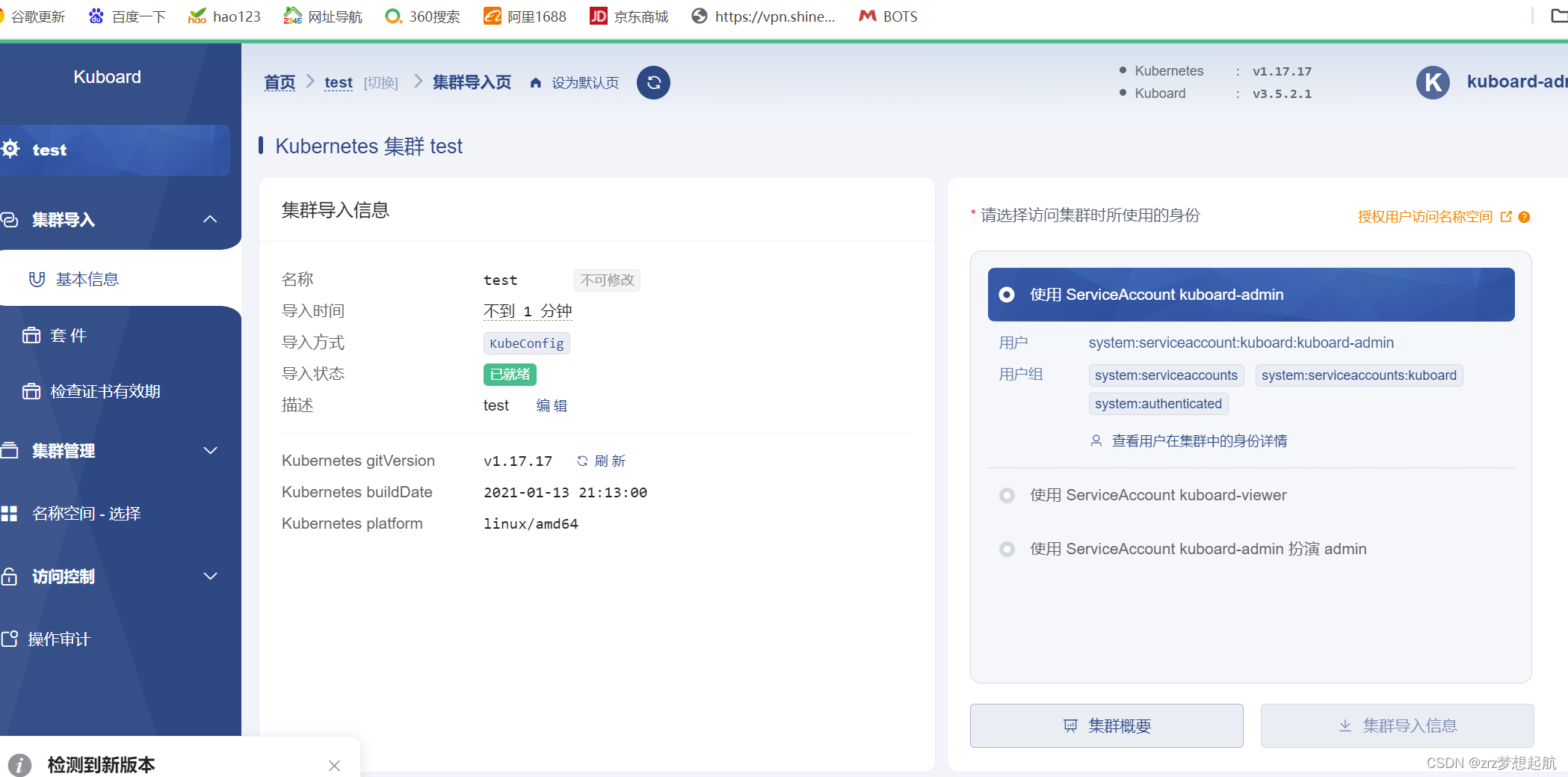This screenshot has width=1568, height=777.
Task: Click the 检查证书有效期 certificate icon
Action: click(31, 390)
